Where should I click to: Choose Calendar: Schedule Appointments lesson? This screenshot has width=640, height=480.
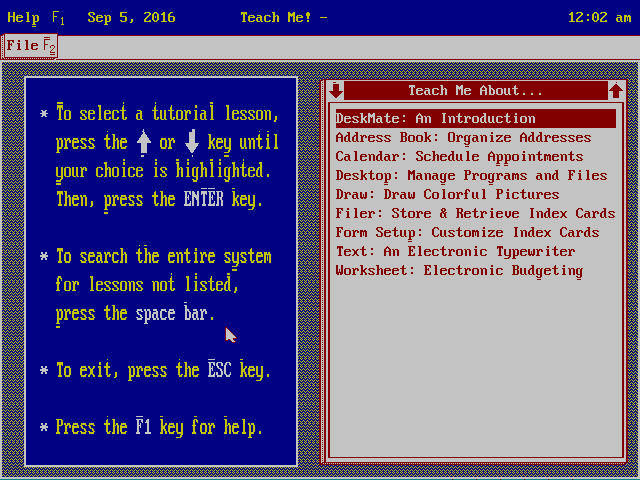pyautogui.click(x=459, y=157)
